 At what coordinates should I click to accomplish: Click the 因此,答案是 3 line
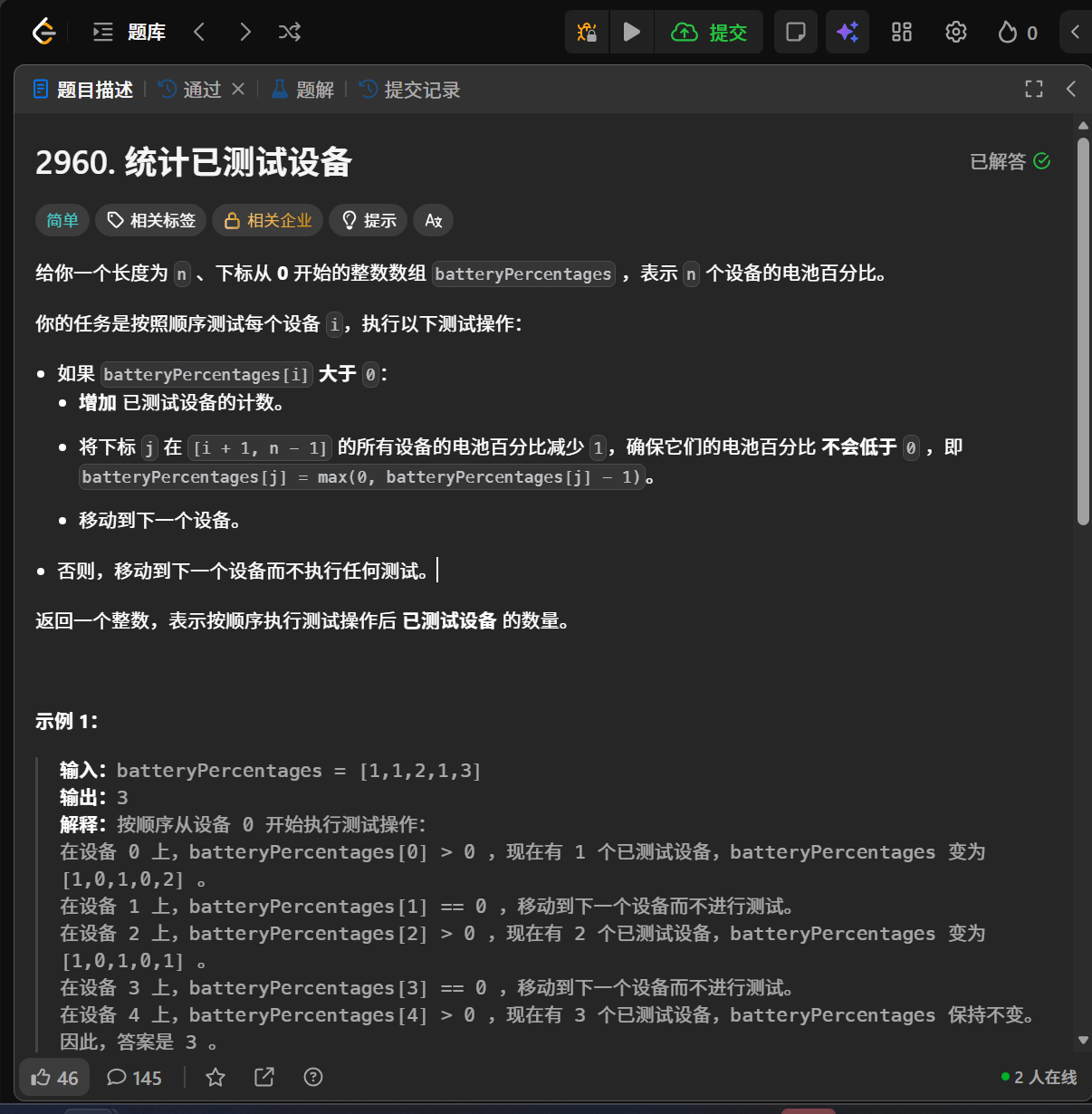point(139,1042)
